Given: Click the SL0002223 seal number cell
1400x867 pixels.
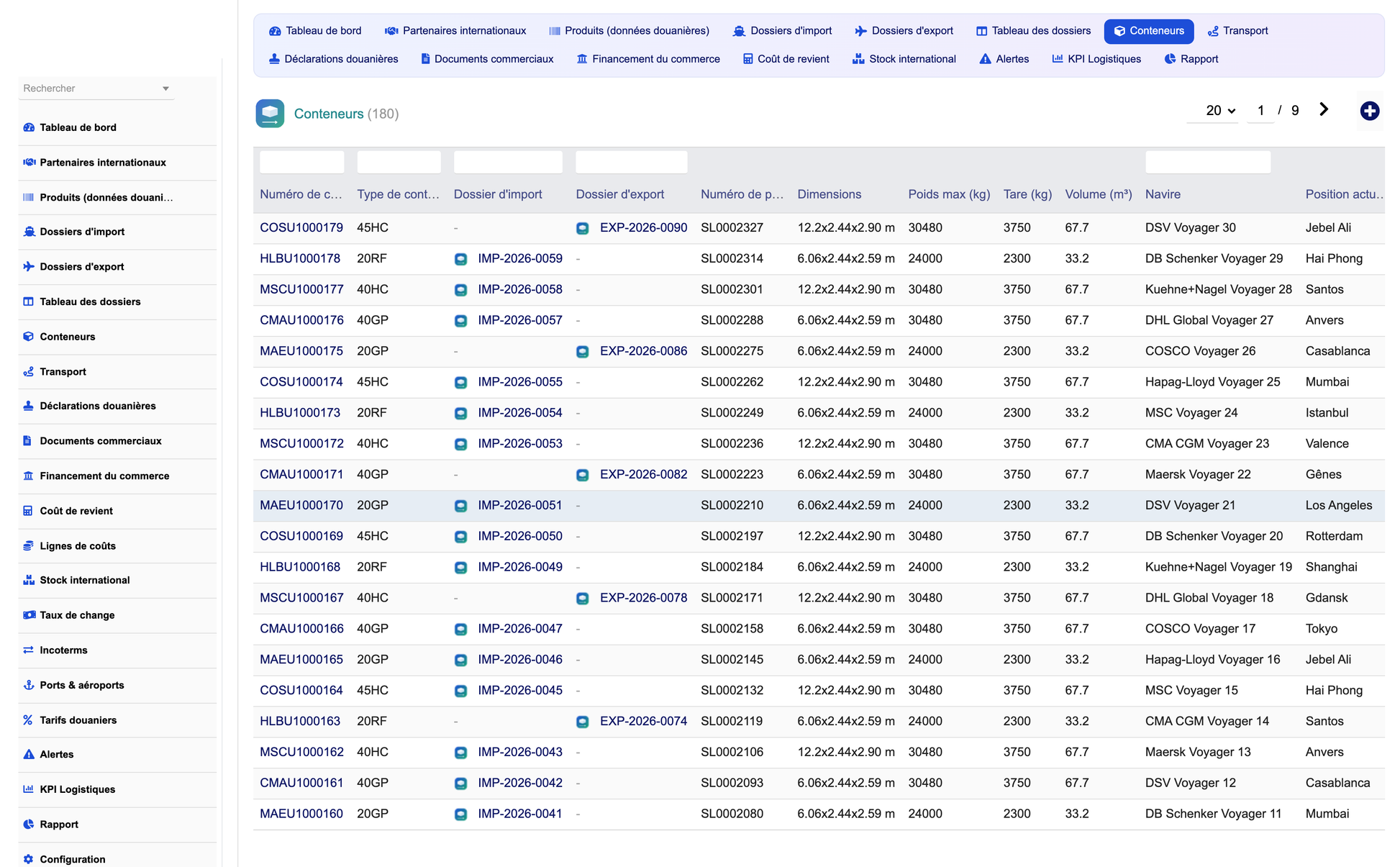Looking at the screenshot, I should (x=732, y=474).
